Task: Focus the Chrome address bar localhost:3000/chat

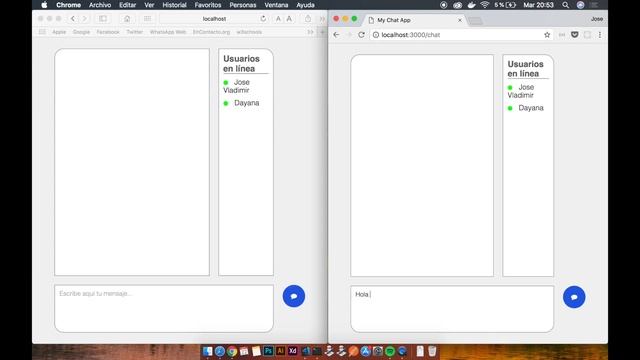Action: (x=461, y=35)
